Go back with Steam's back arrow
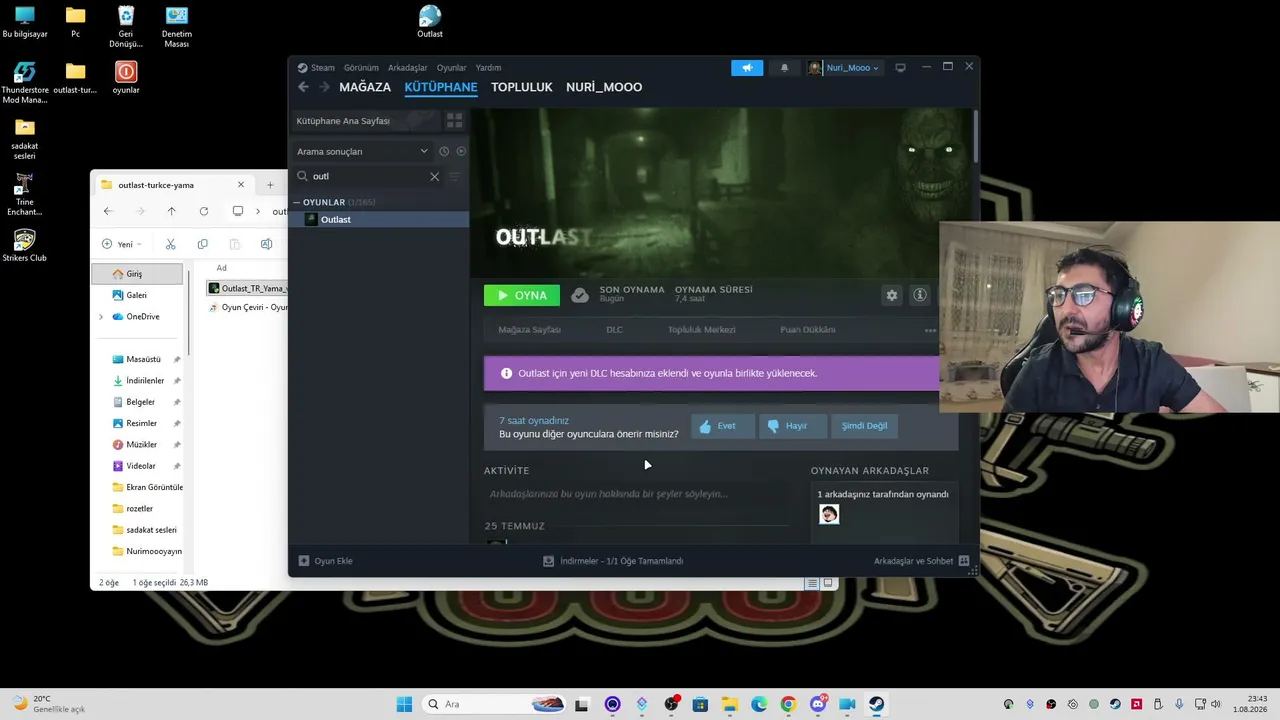 click(304, 87)
